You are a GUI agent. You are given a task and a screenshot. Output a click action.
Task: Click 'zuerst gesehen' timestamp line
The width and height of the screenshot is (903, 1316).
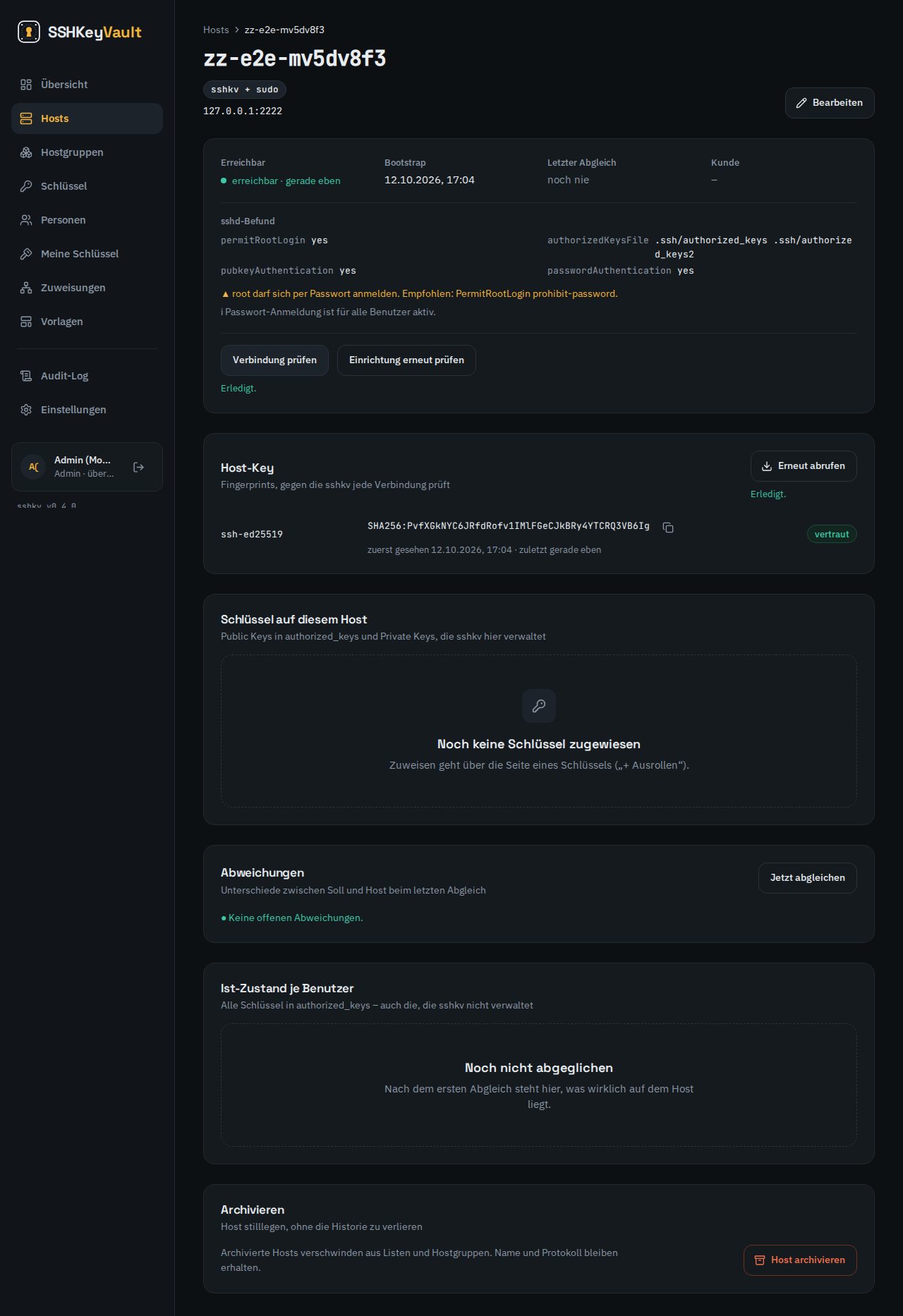pos(485,550)
